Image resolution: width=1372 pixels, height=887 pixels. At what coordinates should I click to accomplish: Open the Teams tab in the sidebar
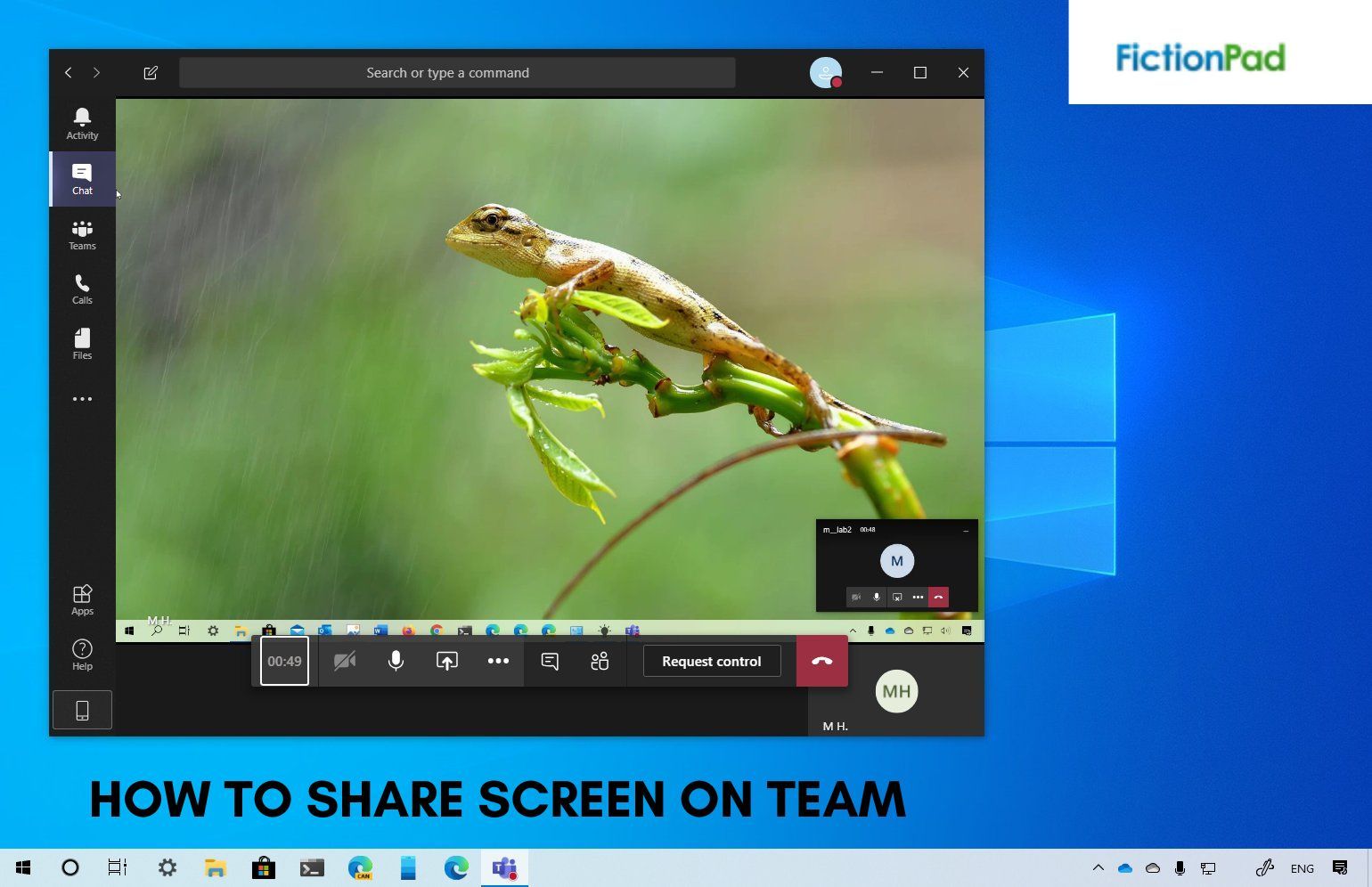82,235
